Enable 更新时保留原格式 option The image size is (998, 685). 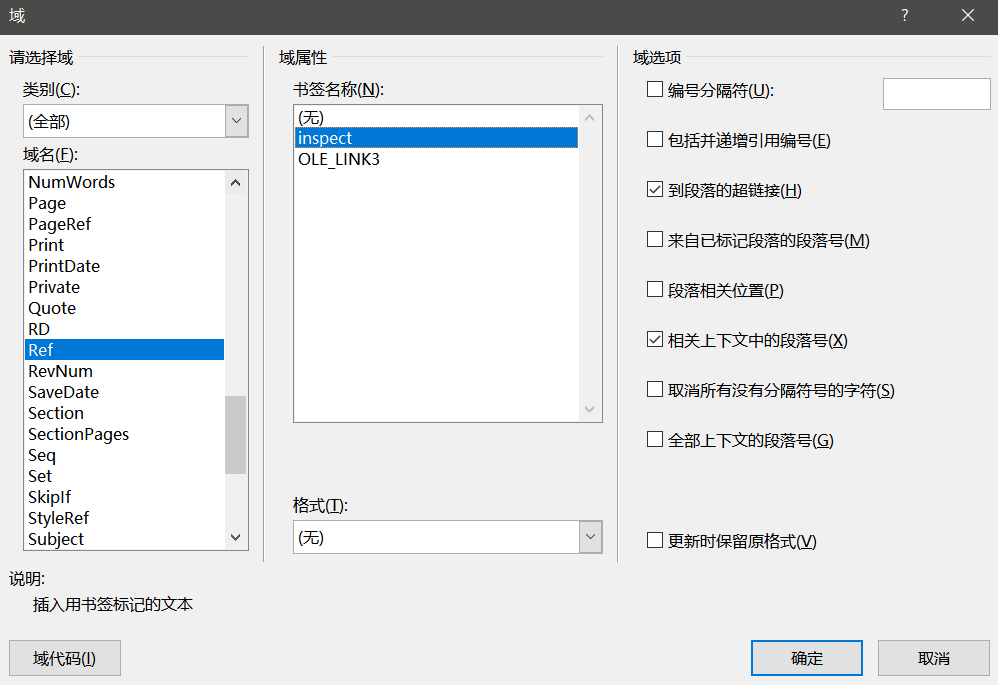point(654,541)
